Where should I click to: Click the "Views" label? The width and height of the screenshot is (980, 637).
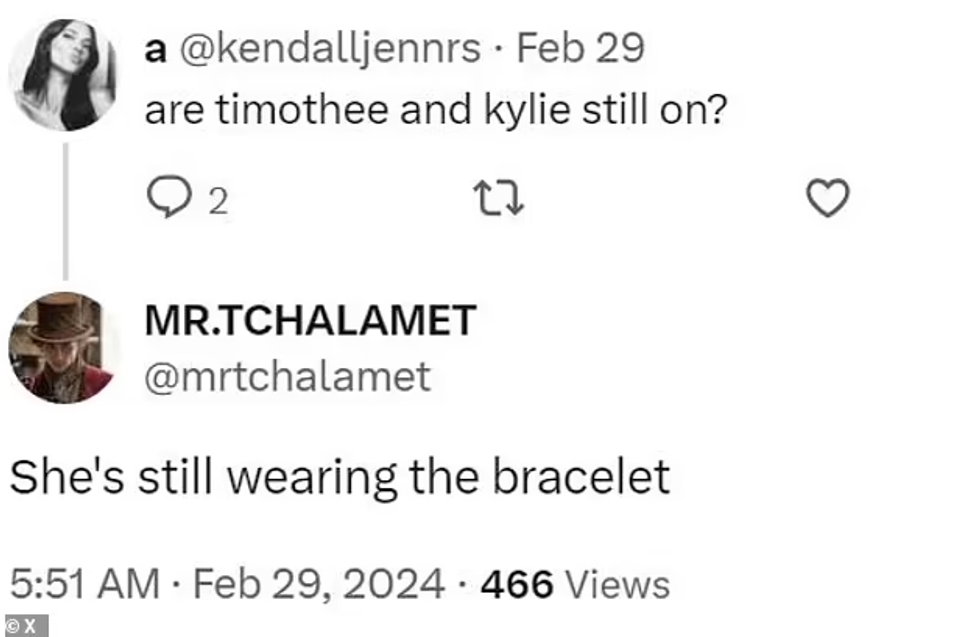617,583
